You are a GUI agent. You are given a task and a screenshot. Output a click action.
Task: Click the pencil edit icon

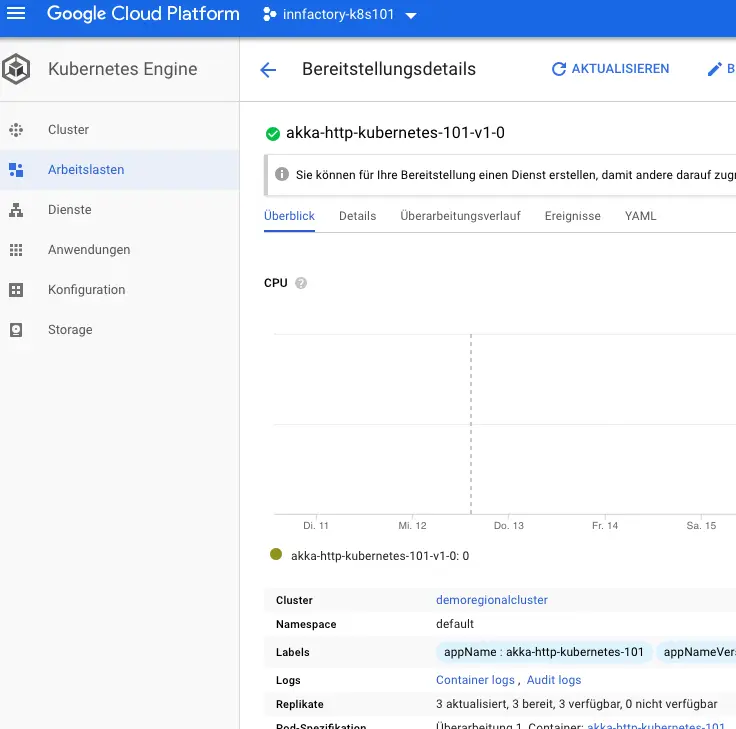pyautogui.click(x=714, y=69)
